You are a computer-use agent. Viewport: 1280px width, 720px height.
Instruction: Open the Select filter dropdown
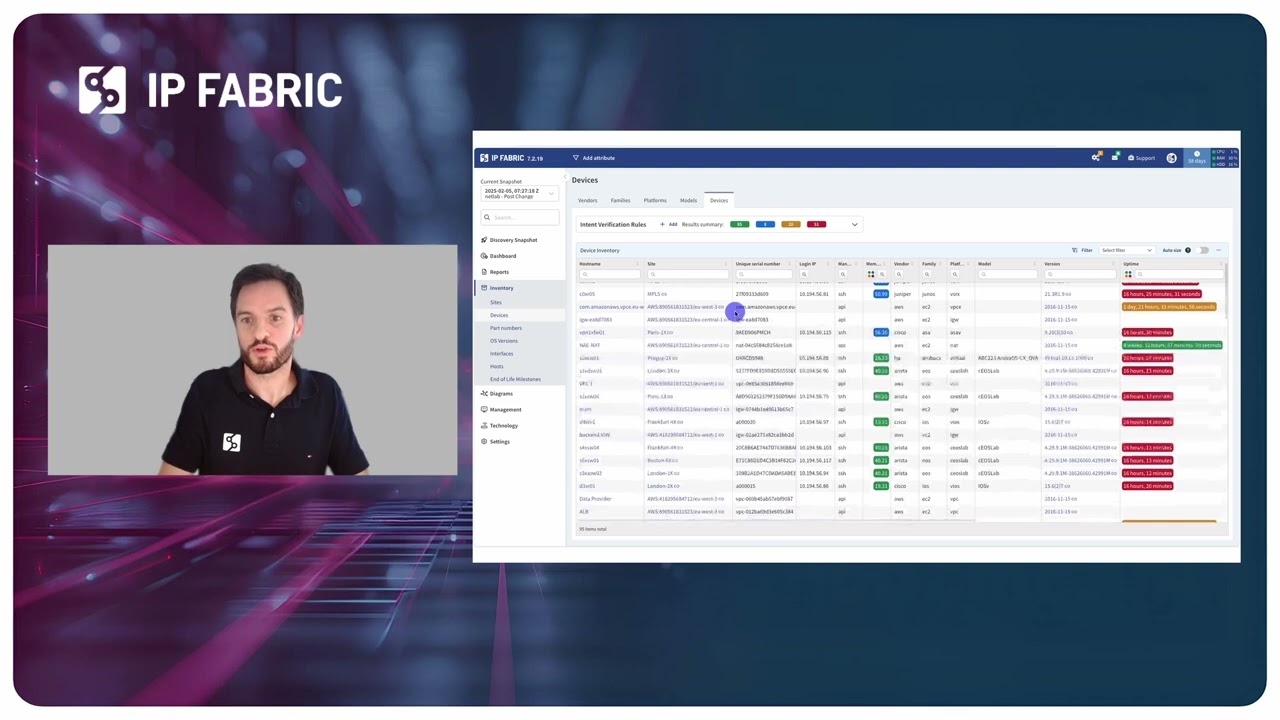[1127, 250]
